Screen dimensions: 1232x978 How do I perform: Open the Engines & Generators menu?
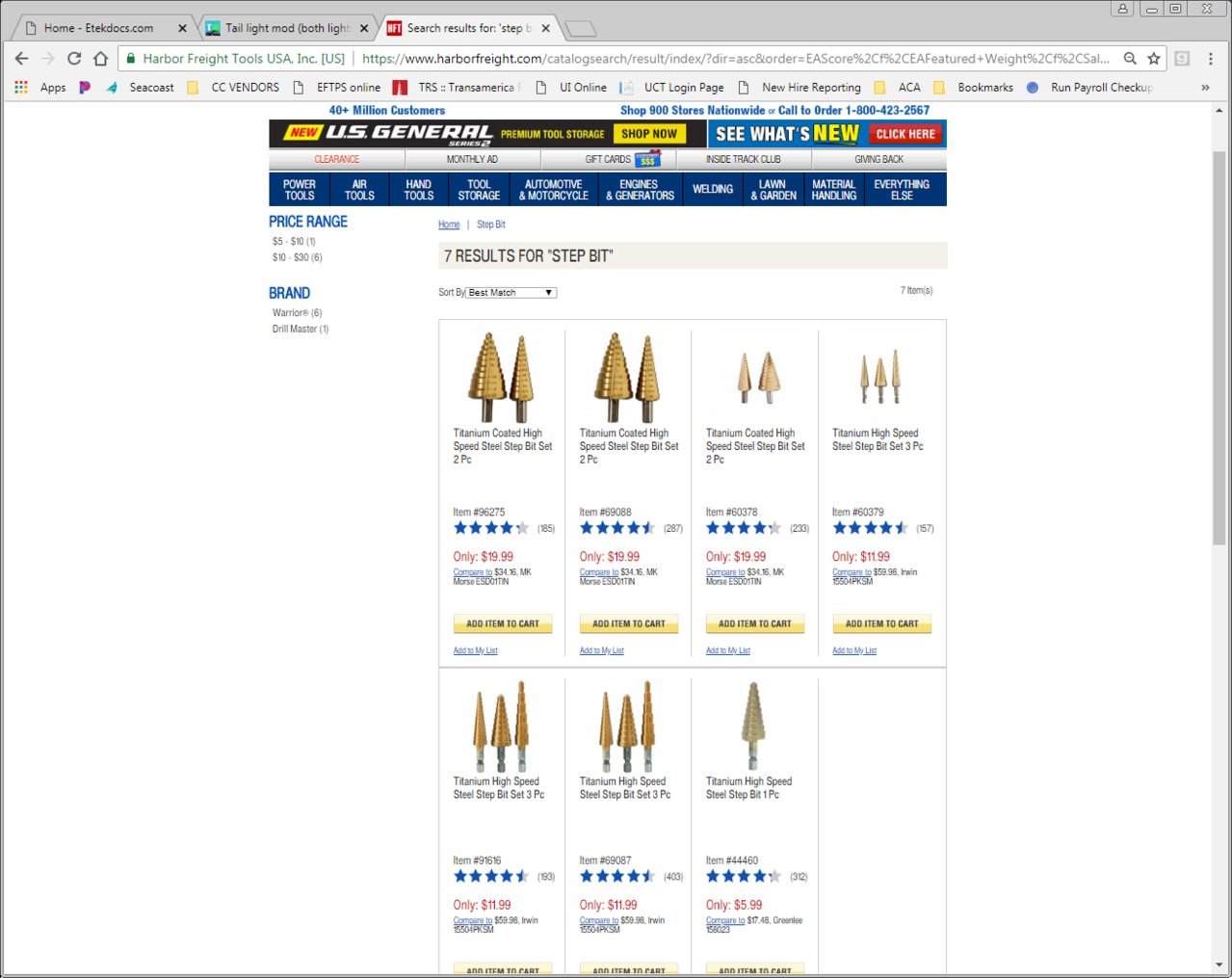640,190
